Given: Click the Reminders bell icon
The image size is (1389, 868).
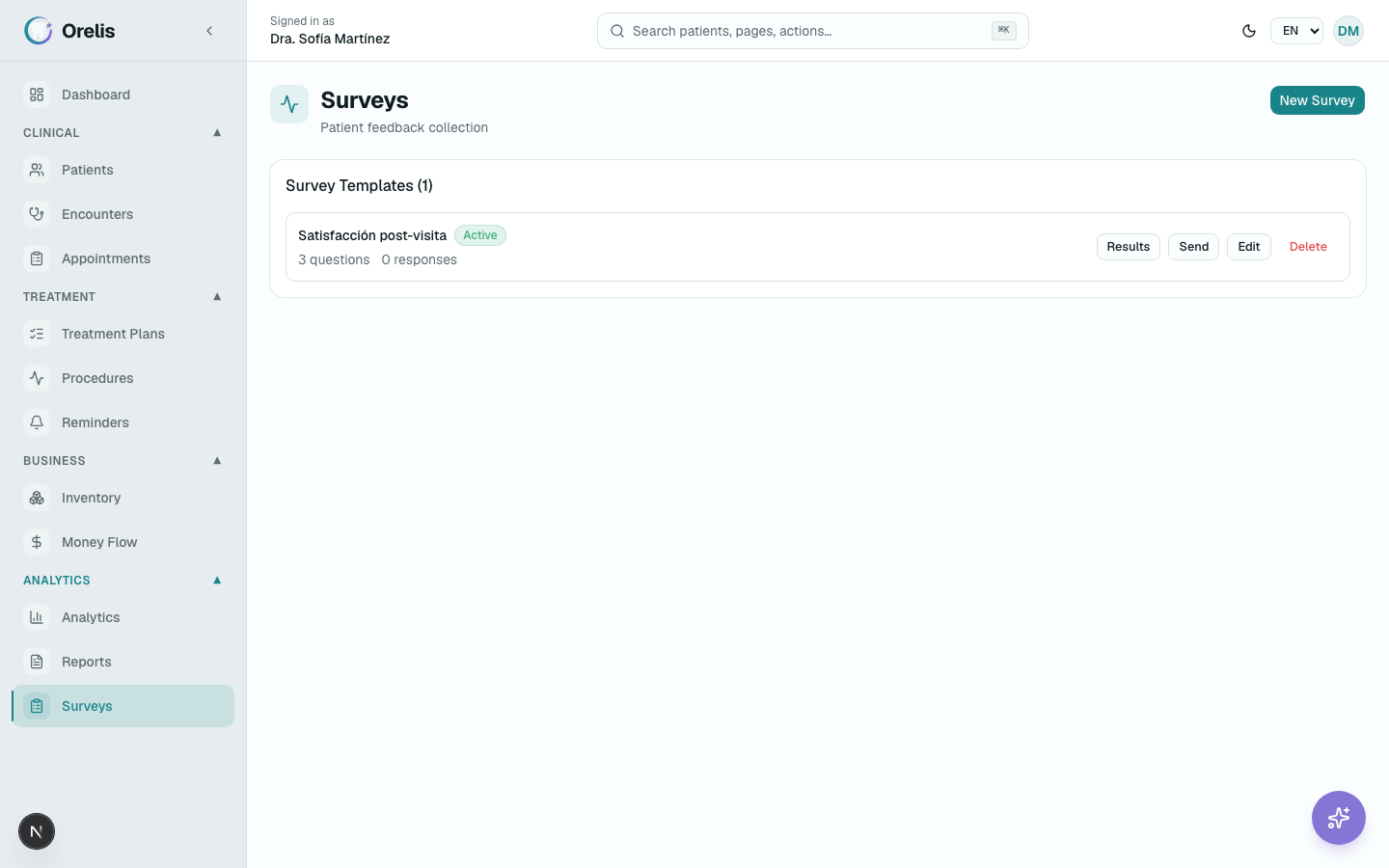Looking at the screenshot, I should (x=37, y=422).
